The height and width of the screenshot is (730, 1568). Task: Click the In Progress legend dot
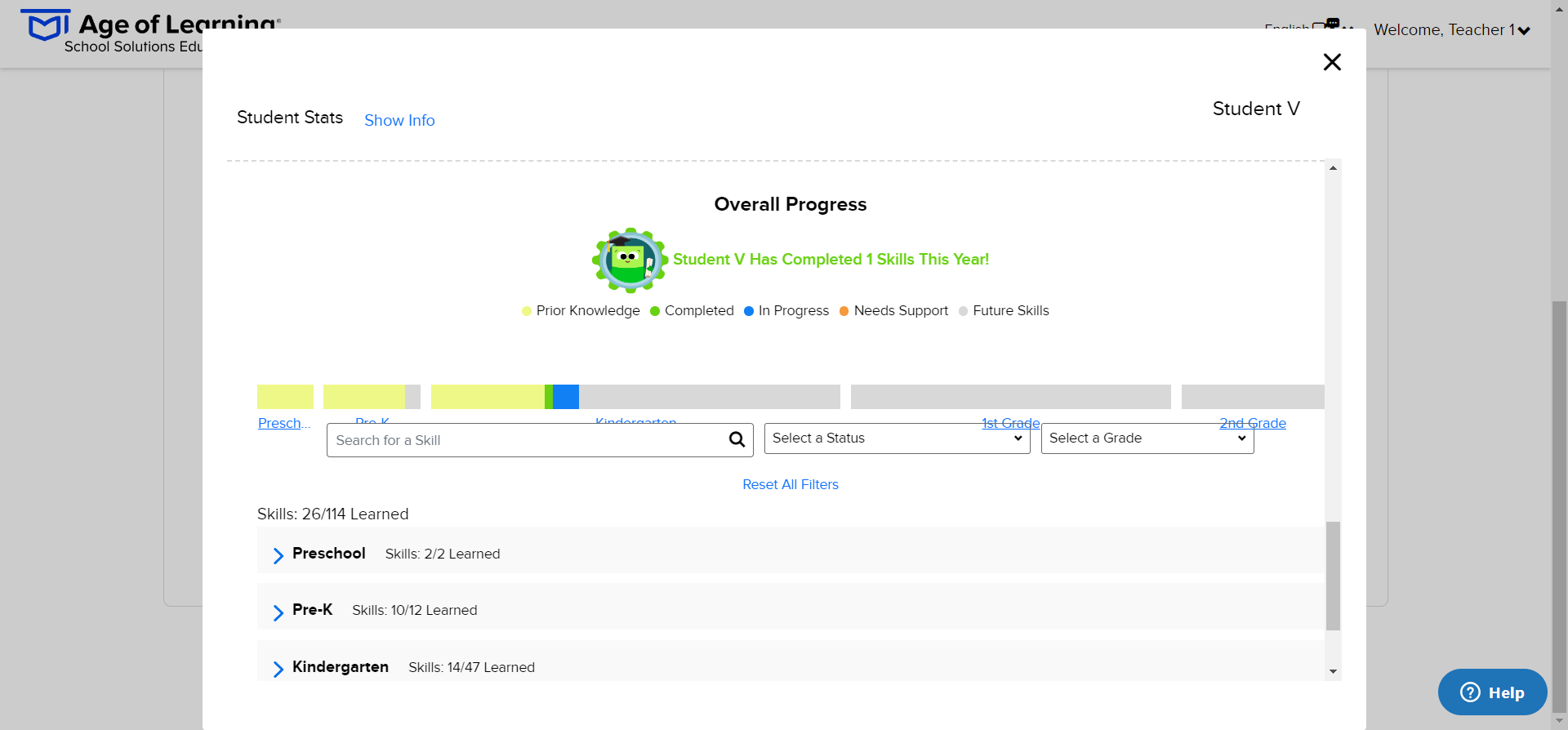(749, 311)
